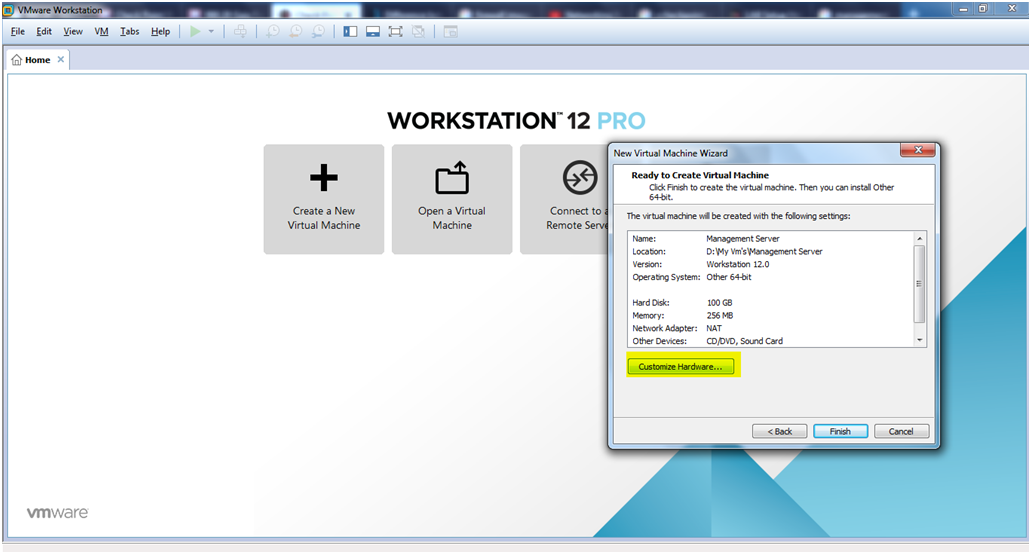
Task: Click the Unity mode toolbar icon
Action: [x=418, y=32]
